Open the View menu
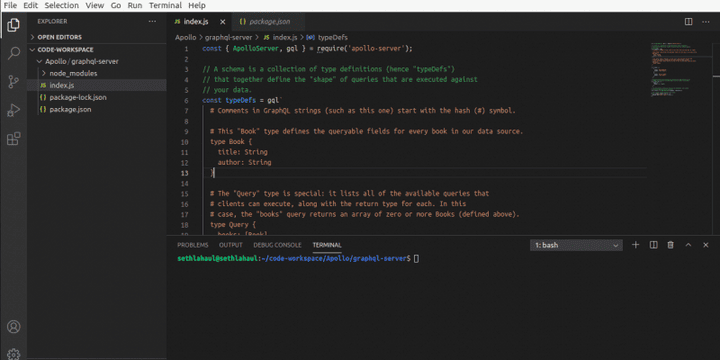The height and width of the screenshot is (360, 720). (x=95, y=6)
